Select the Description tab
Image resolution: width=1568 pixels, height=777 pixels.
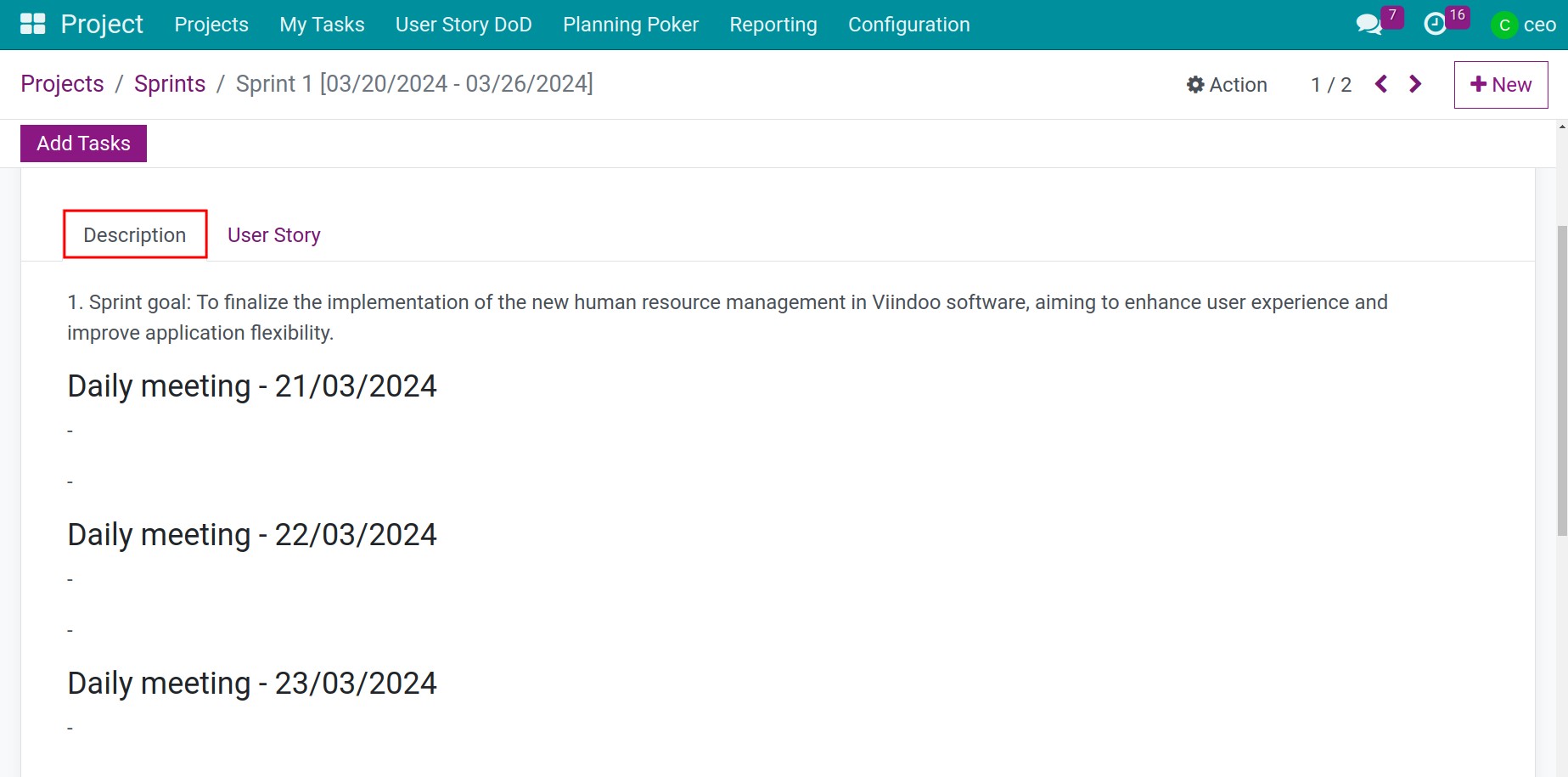click(135, 235)
